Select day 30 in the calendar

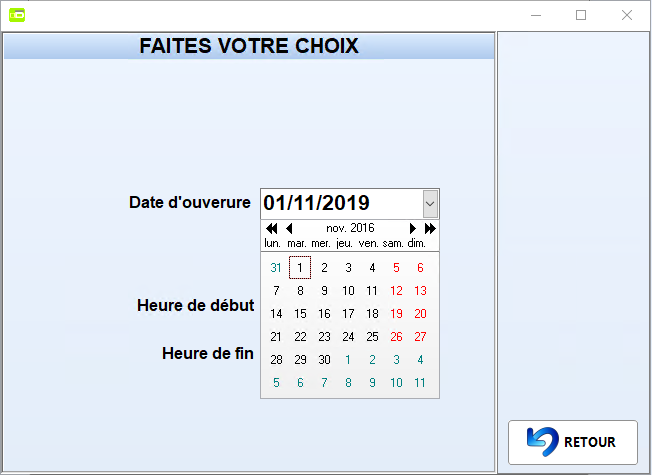[x=324, y=360]
